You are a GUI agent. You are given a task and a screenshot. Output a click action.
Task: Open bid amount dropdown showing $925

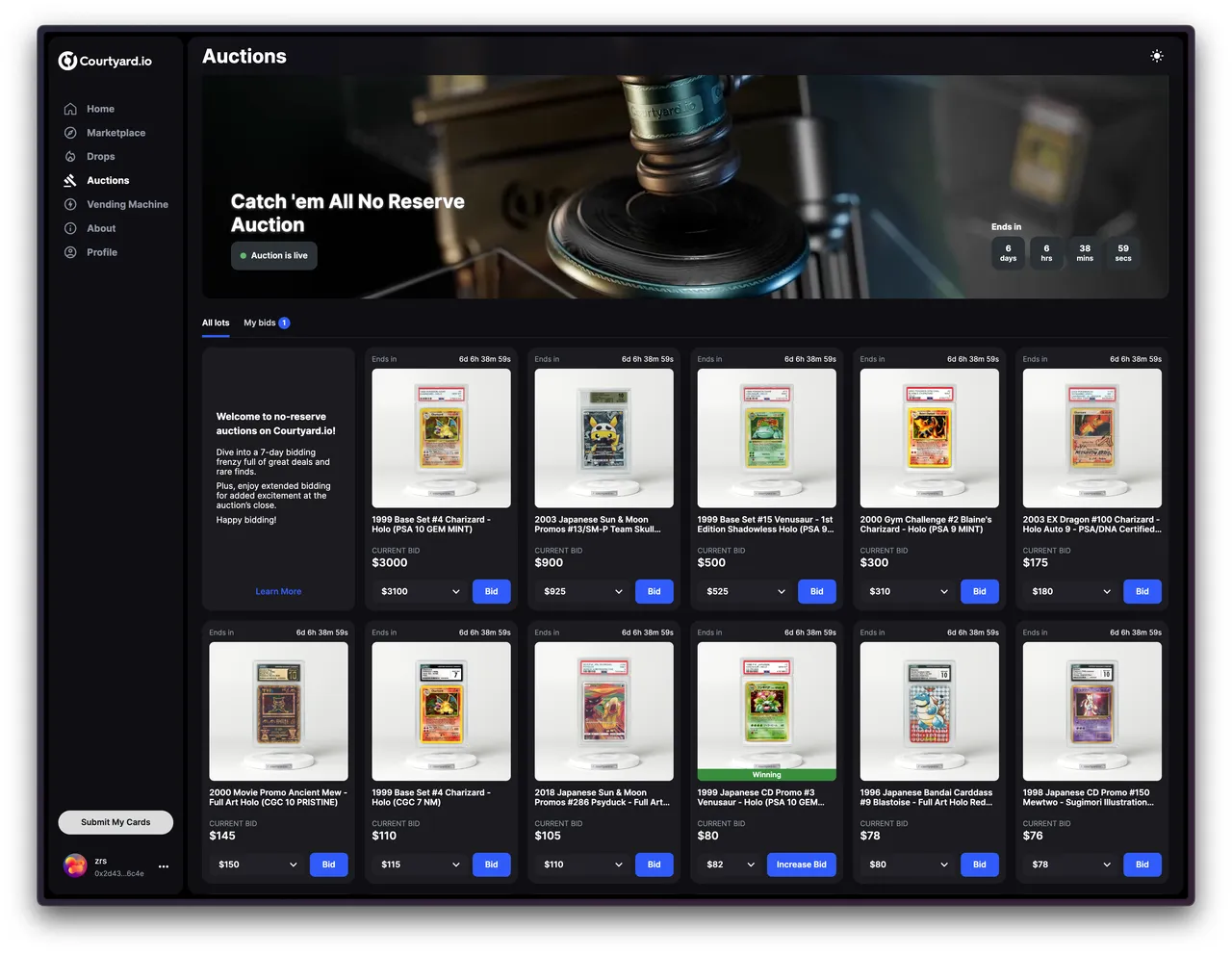point(583,591)
